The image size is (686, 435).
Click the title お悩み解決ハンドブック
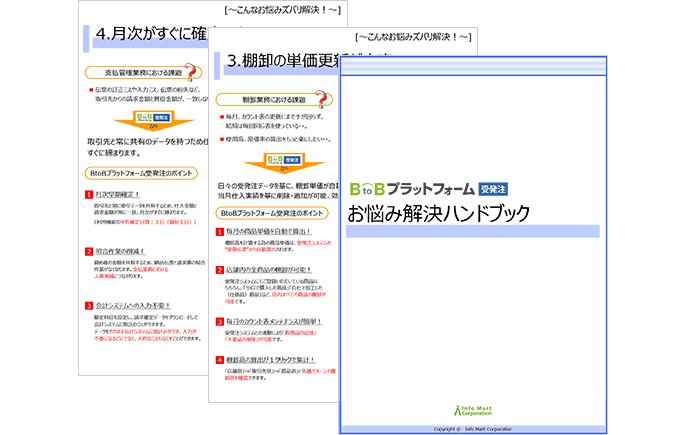pos(438,213)
